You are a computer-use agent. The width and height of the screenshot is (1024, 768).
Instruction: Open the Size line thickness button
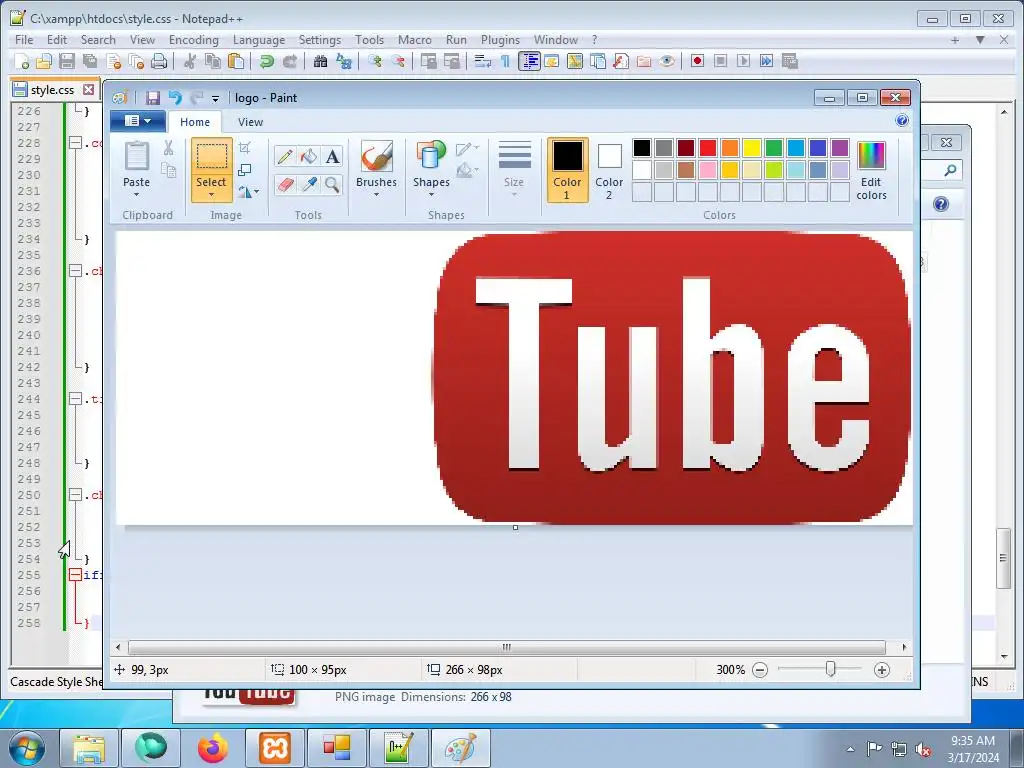point(514,168)
